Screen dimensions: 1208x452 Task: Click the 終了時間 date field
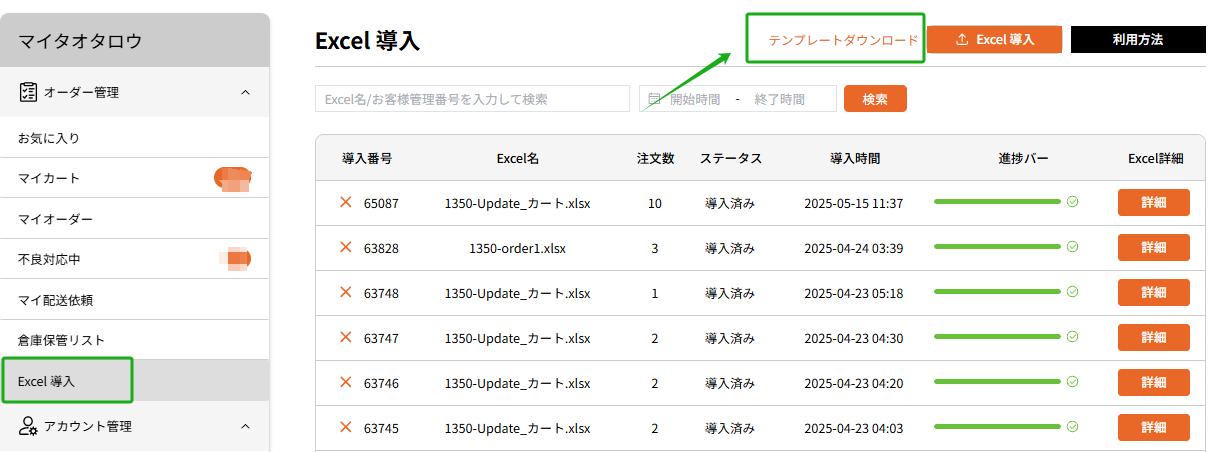pos(780,99)
